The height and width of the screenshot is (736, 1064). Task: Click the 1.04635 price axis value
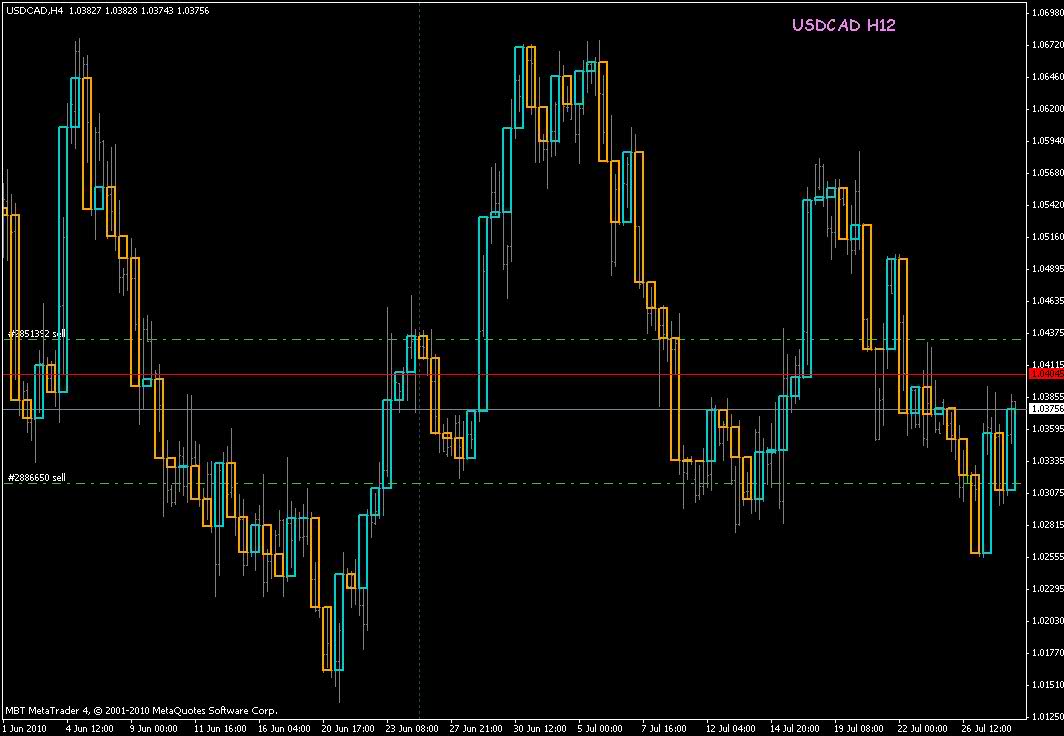pos(1047,300)
